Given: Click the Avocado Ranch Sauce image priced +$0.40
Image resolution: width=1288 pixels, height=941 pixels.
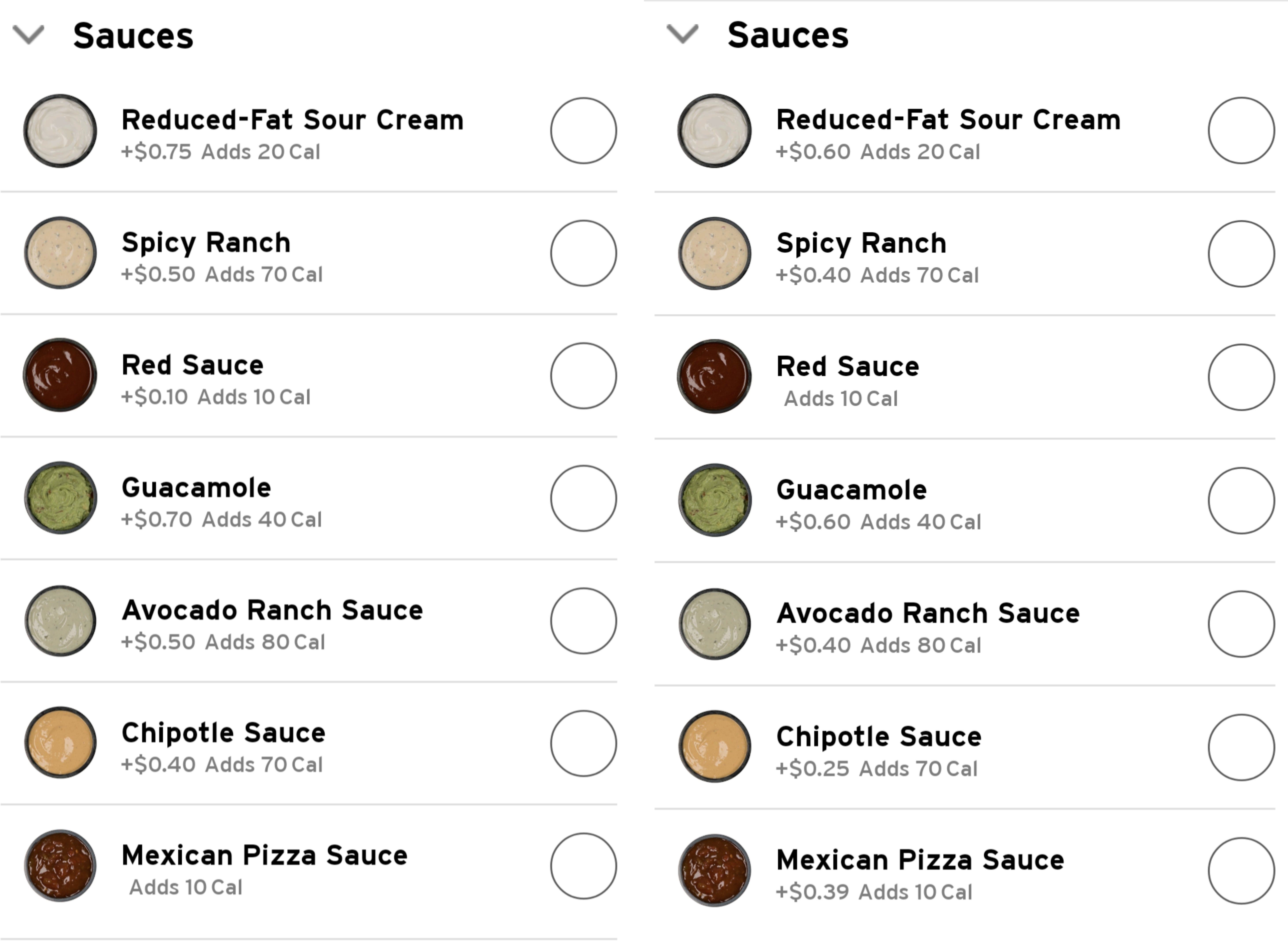Looking at the screenshot, I should (715, 624).
